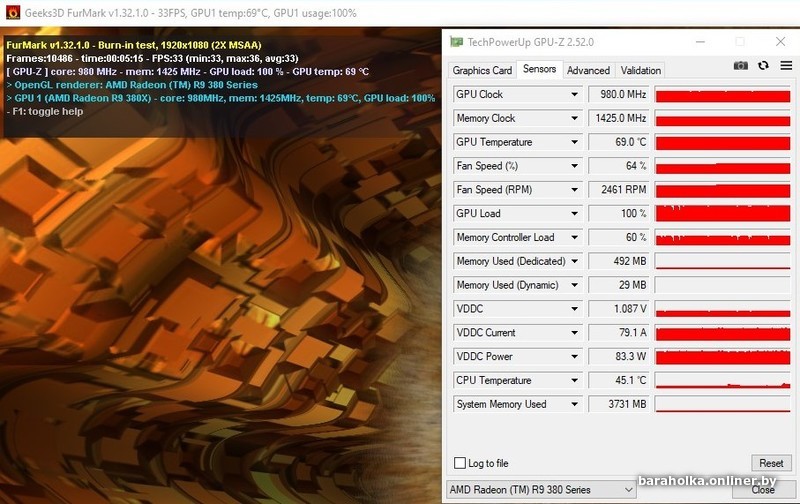
Task: Click the GPU-Z app icon in title bar
Action: coord(456,42)
